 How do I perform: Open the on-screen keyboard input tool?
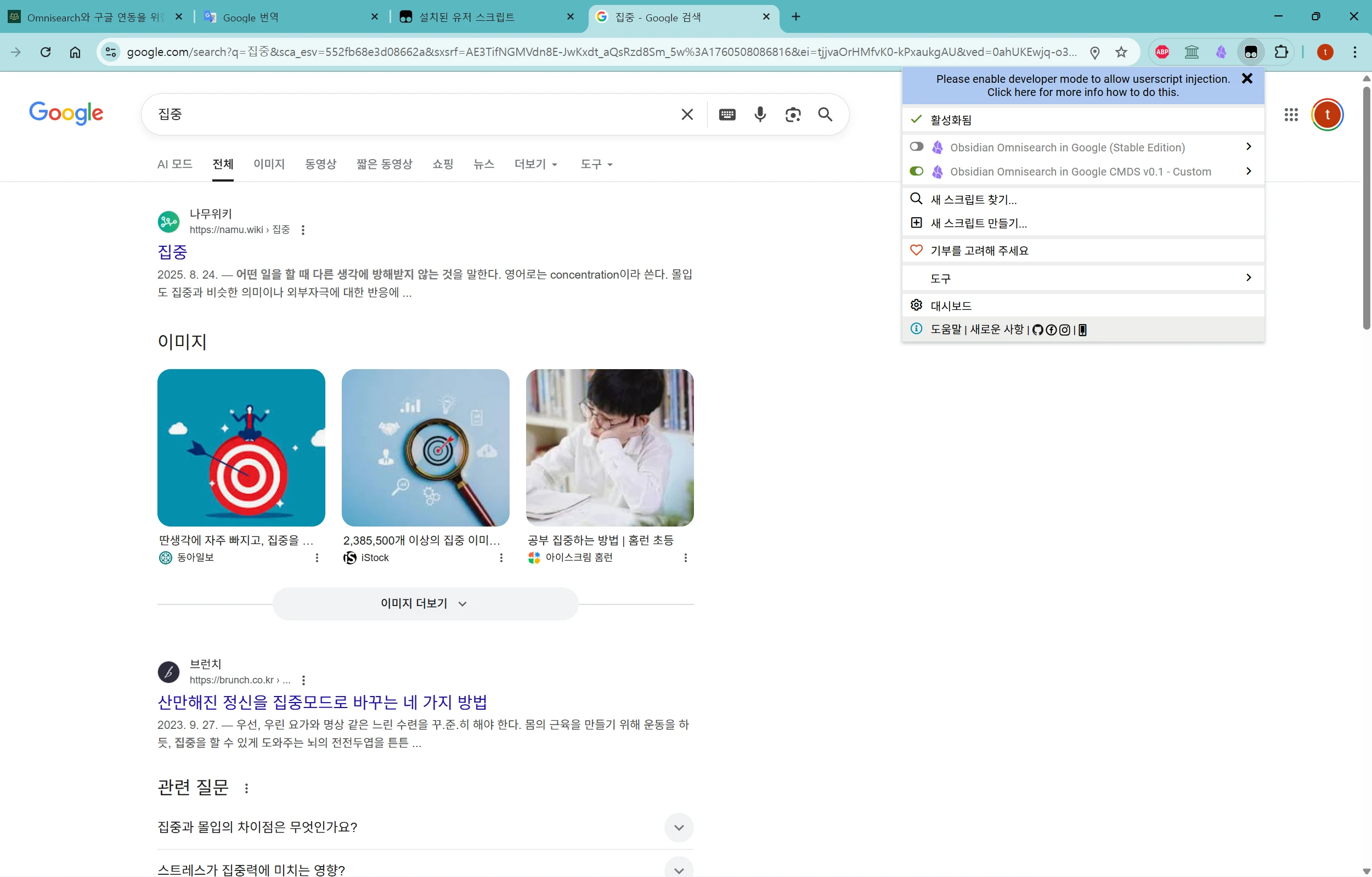(x=727, y=115)
